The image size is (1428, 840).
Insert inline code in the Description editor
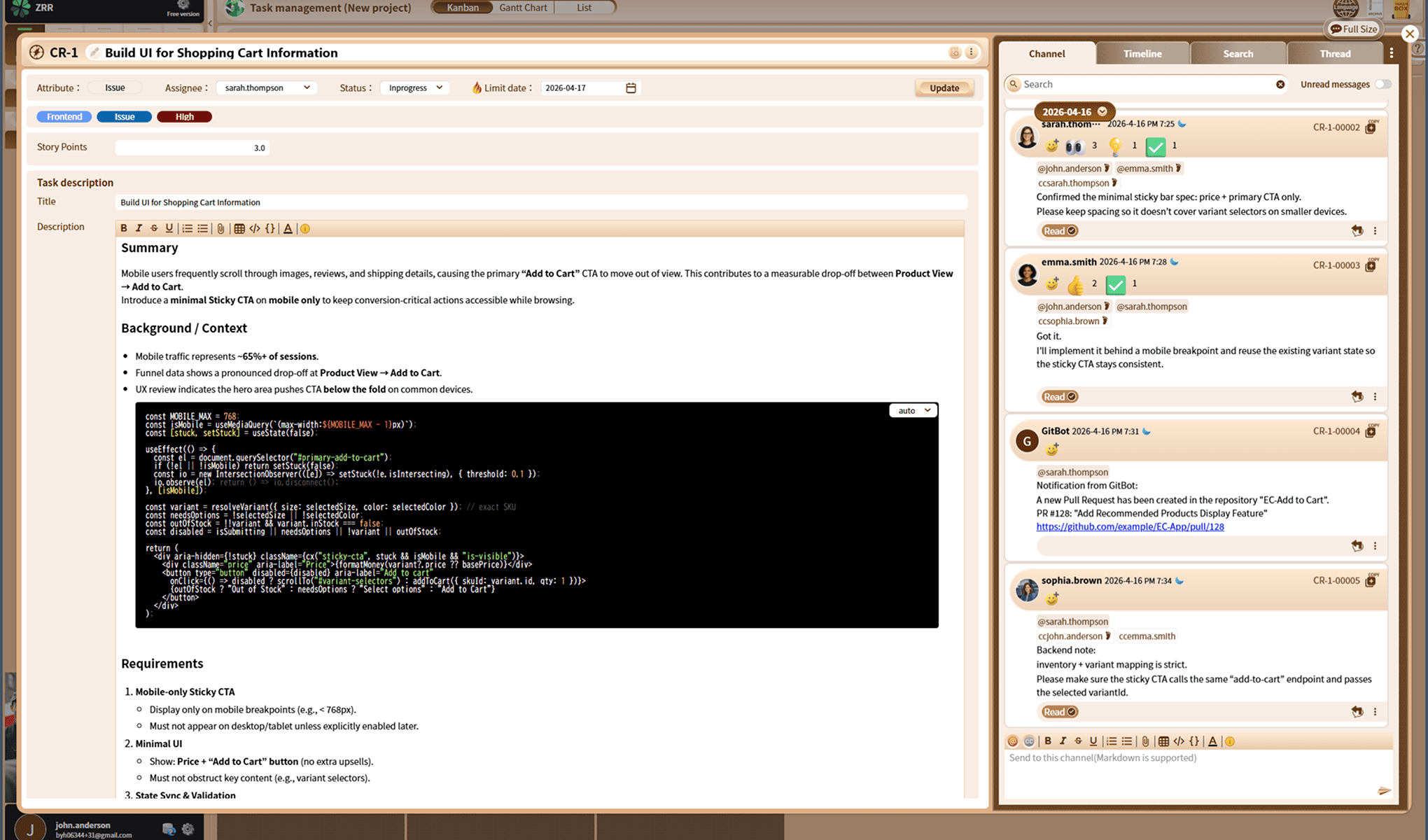tap(255, 228)
